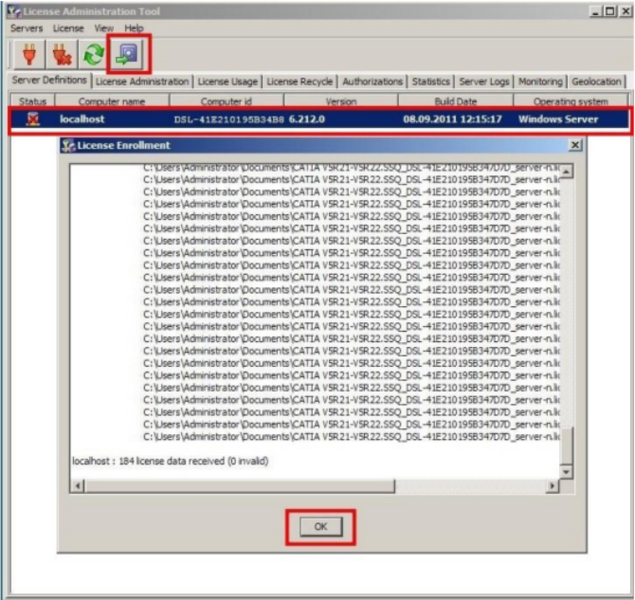Close the License Administration Tool window

pyautogui.click(x=625, y=11)
